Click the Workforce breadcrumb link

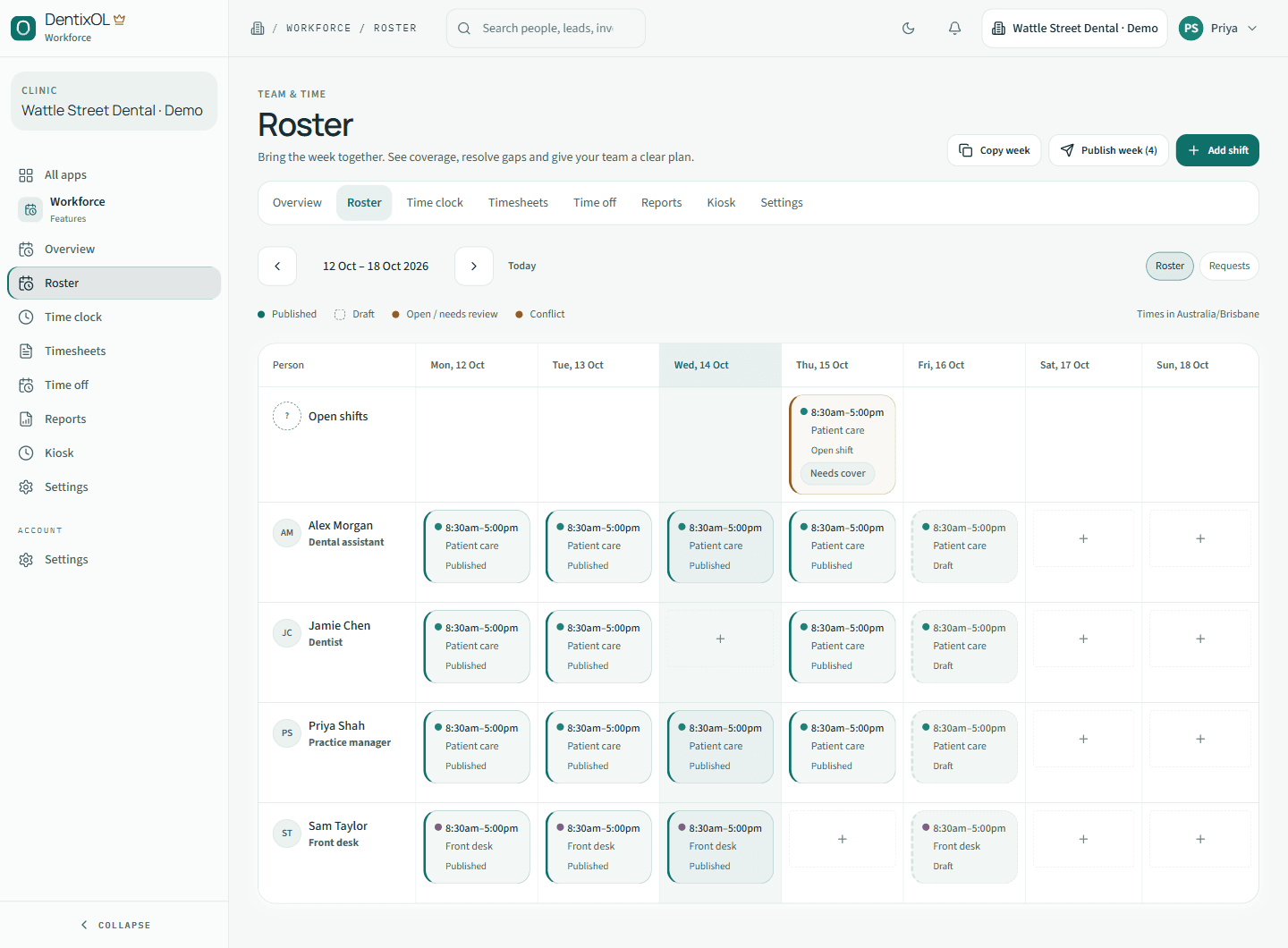(x=318, y=29)
